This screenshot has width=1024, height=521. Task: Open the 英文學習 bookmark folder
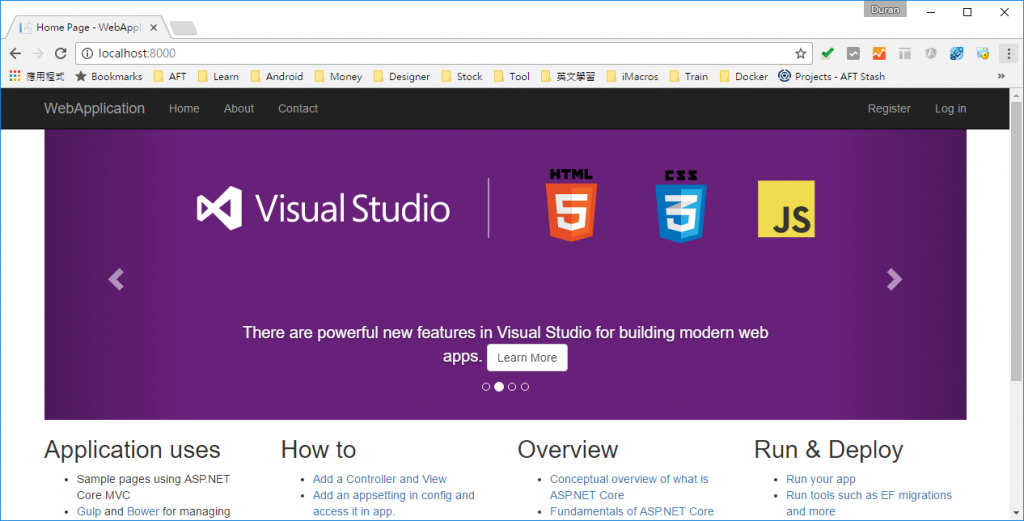[568, 76]
